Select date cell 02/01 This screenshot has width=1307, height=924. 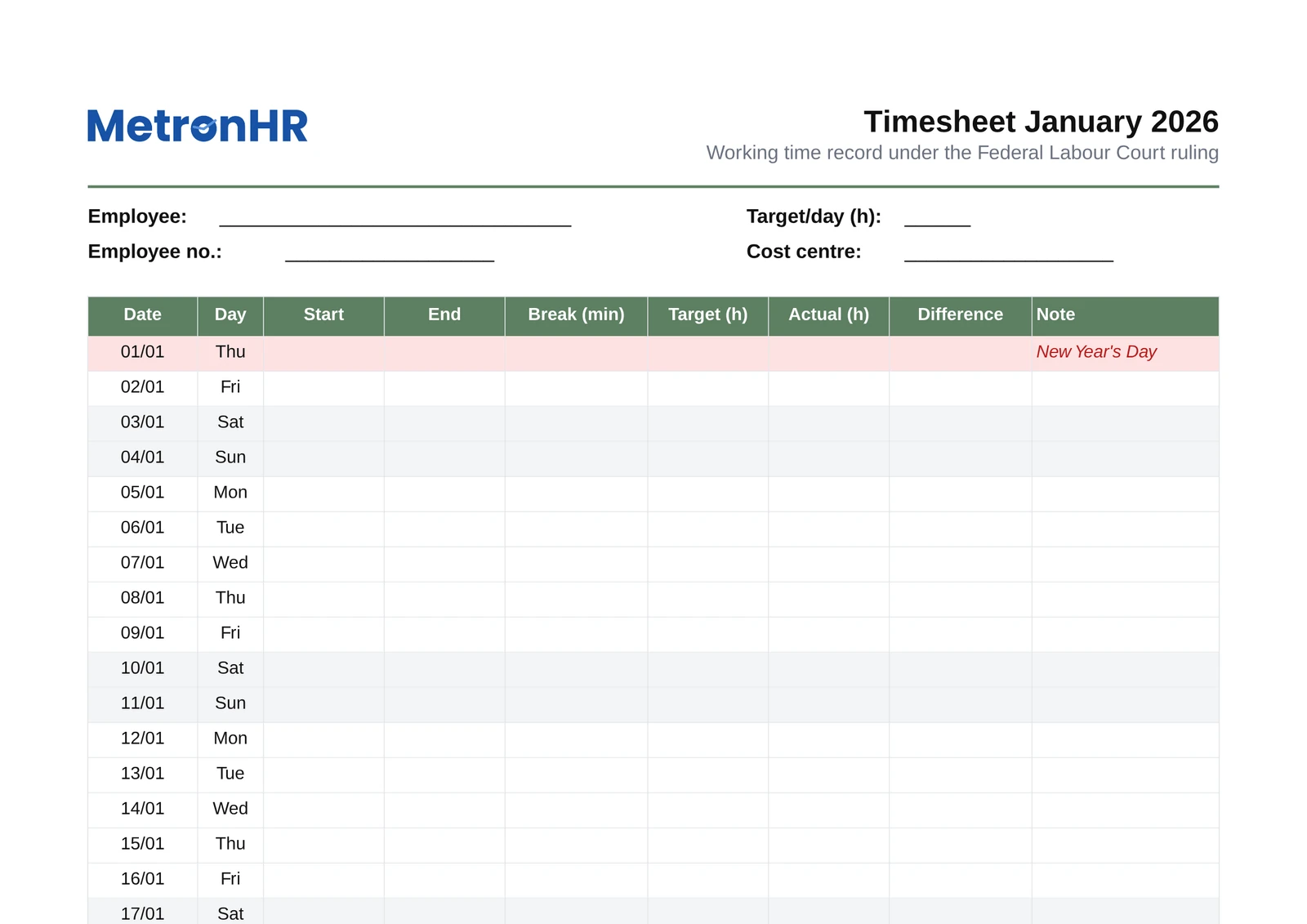143,388
